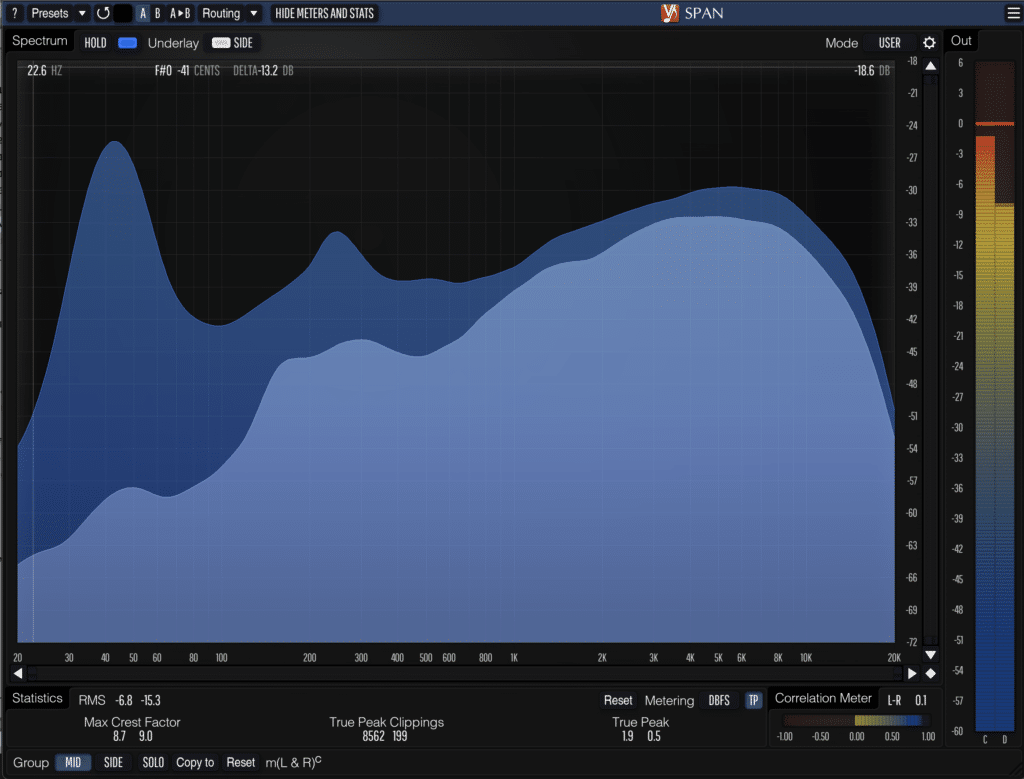Click the RMS value -6.8

click(x=123, y=701)
